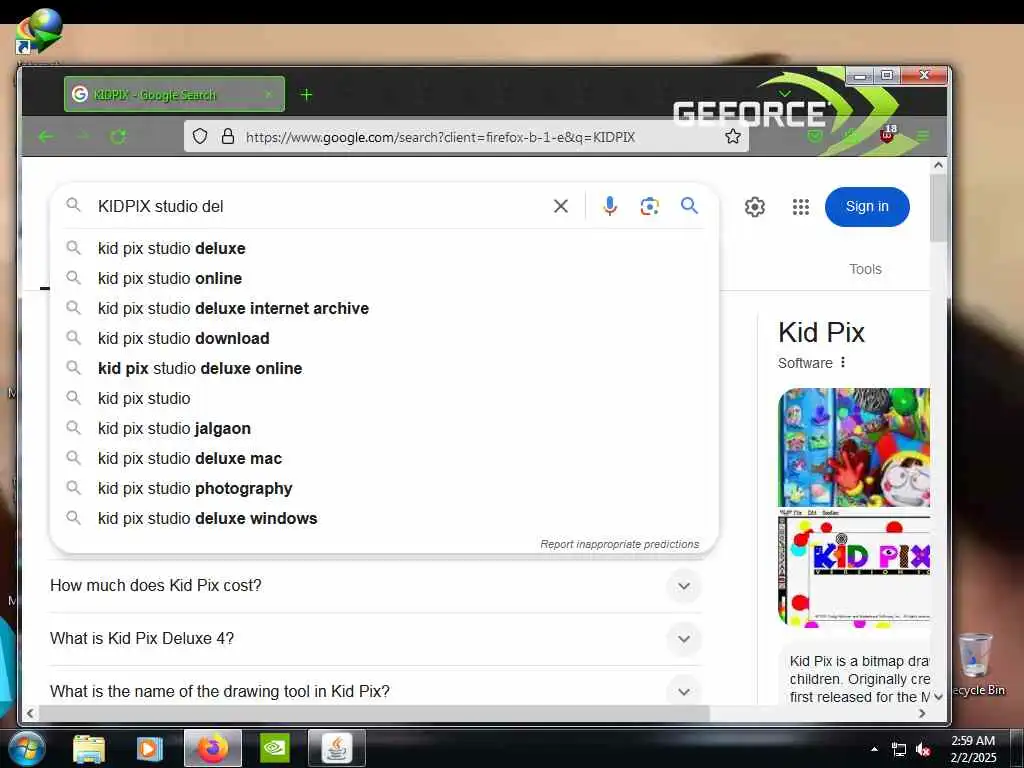Clear the search box with the X

pyautogui.click(x=560, y=206)
